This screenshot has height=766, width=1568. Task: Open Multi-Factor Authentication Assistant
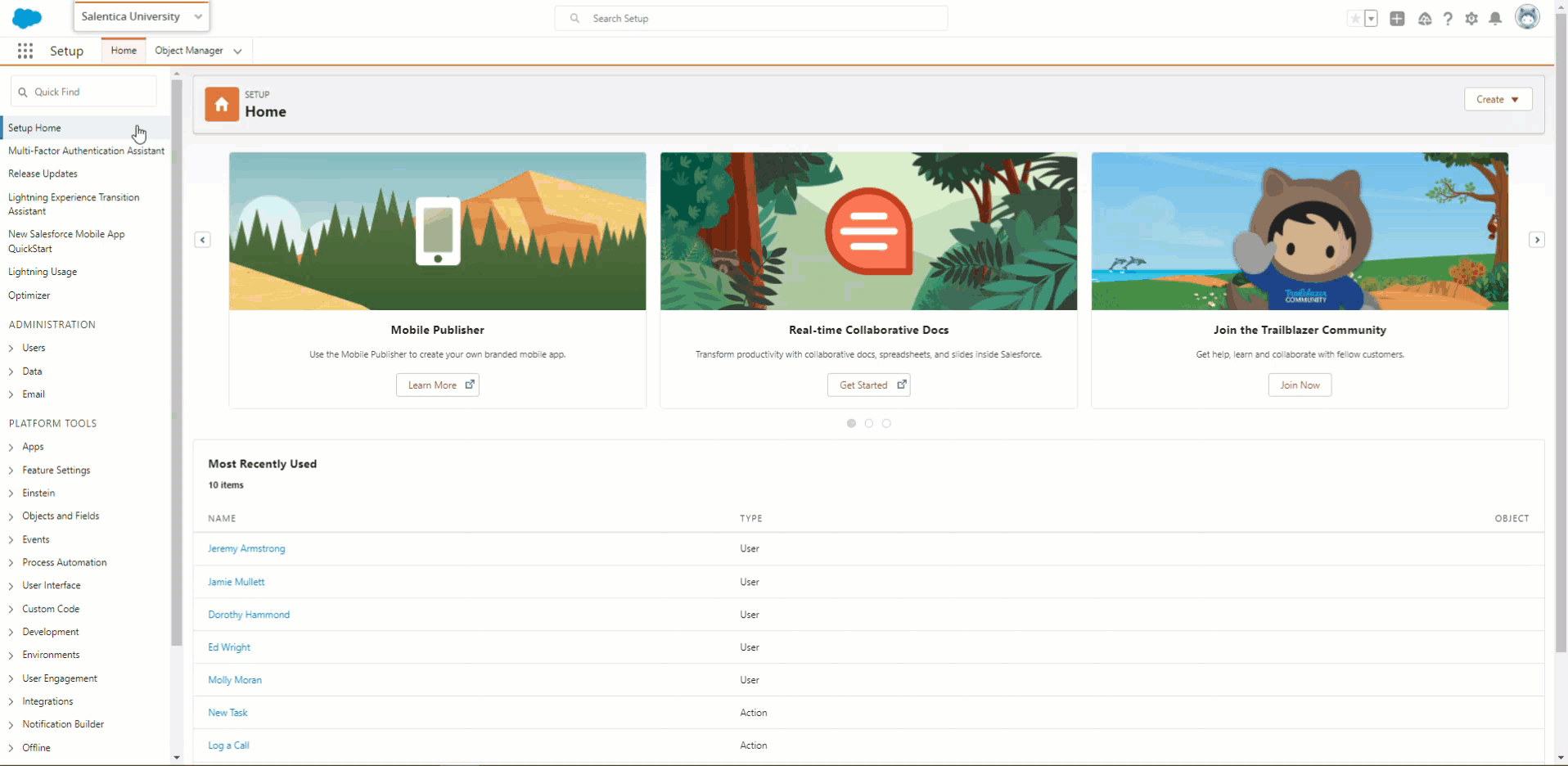[x=86, y=151]
